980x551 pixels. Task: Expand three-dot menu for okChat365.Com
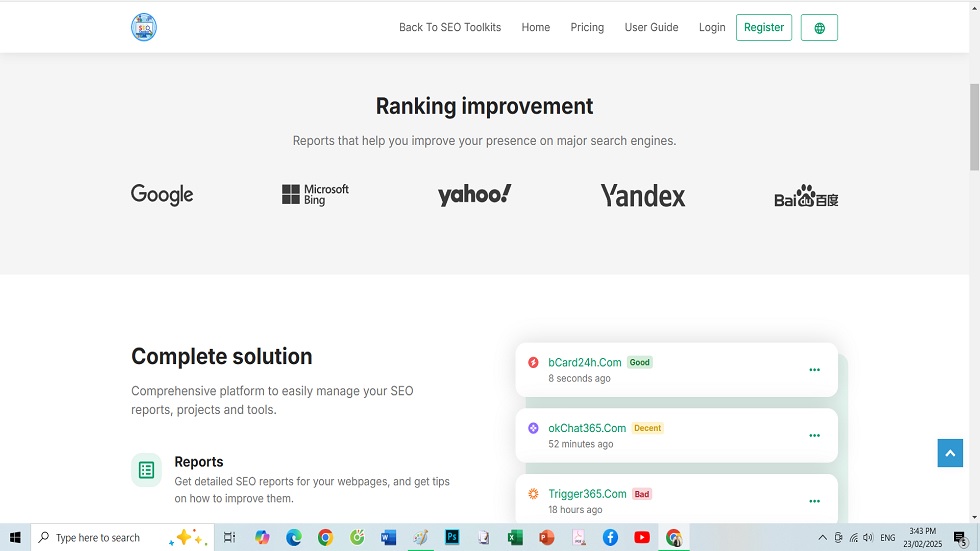coord(814,436)
